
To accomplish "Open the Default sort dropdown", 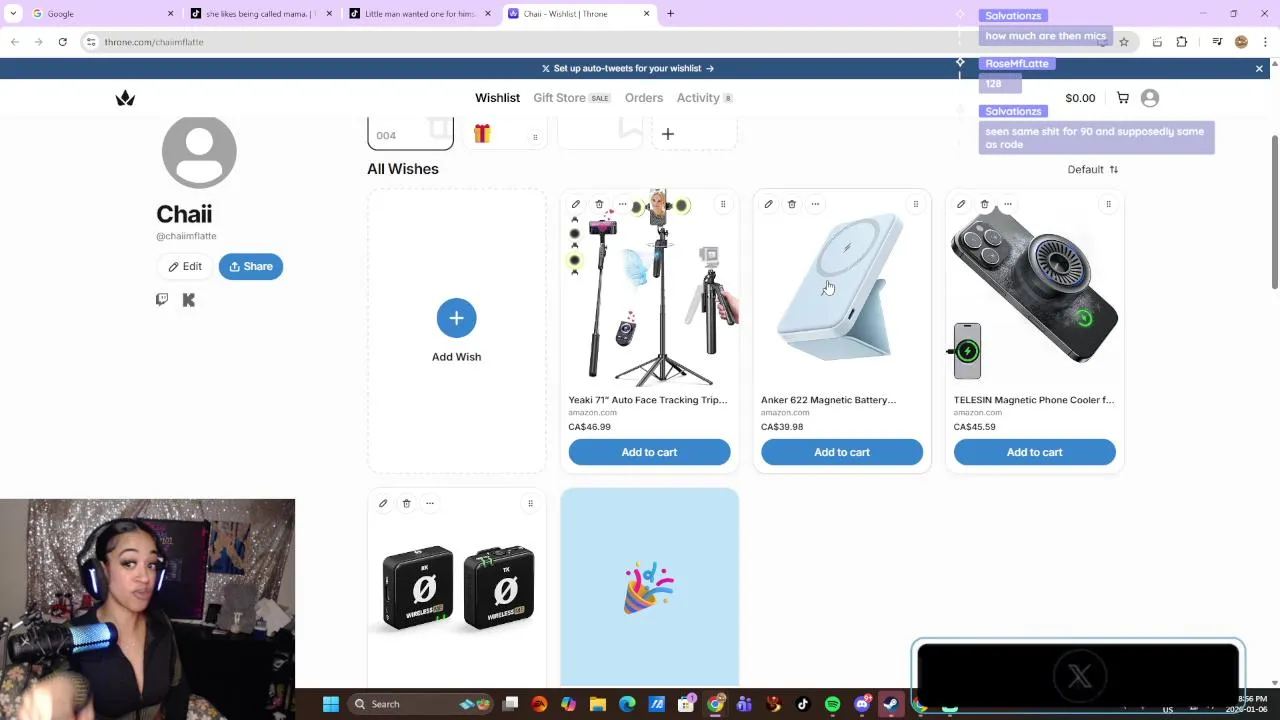I will (x=1093, y=169).
